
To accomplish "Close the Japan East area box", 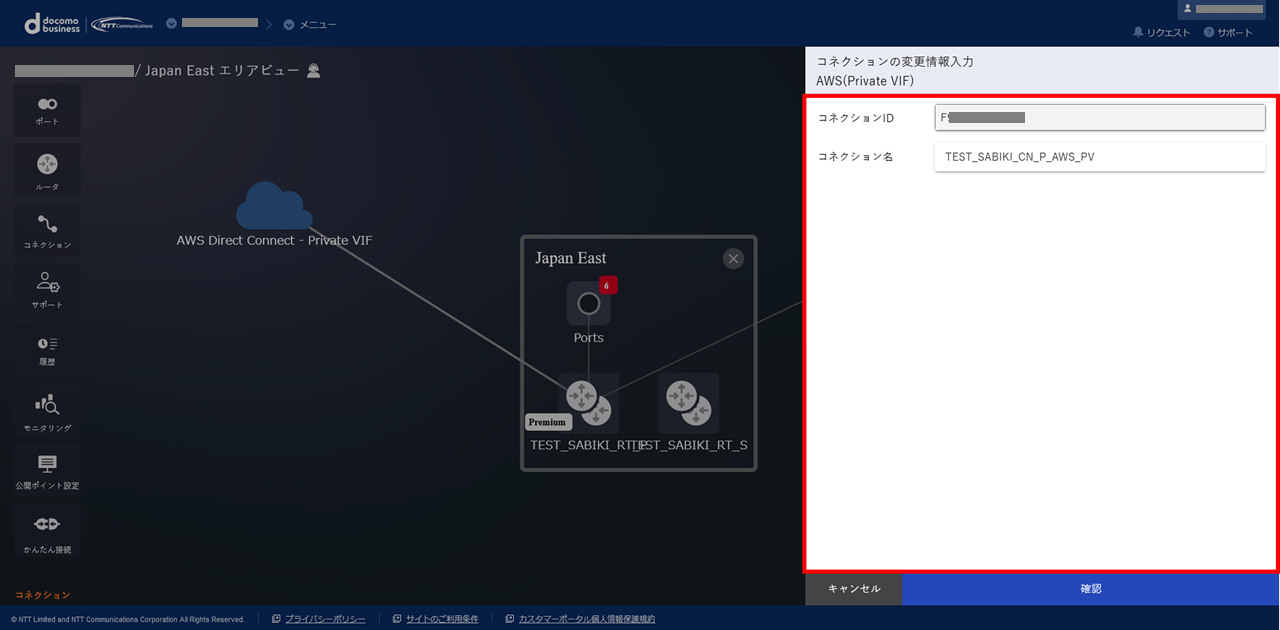I will pyautogui.click(x=733, y=259).
